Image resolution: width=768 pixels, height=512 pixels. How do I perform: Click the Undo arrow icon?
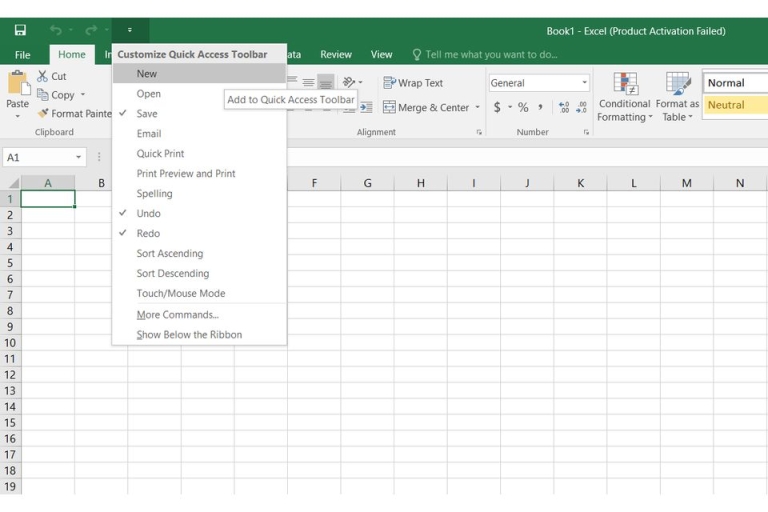click(56, 30)
